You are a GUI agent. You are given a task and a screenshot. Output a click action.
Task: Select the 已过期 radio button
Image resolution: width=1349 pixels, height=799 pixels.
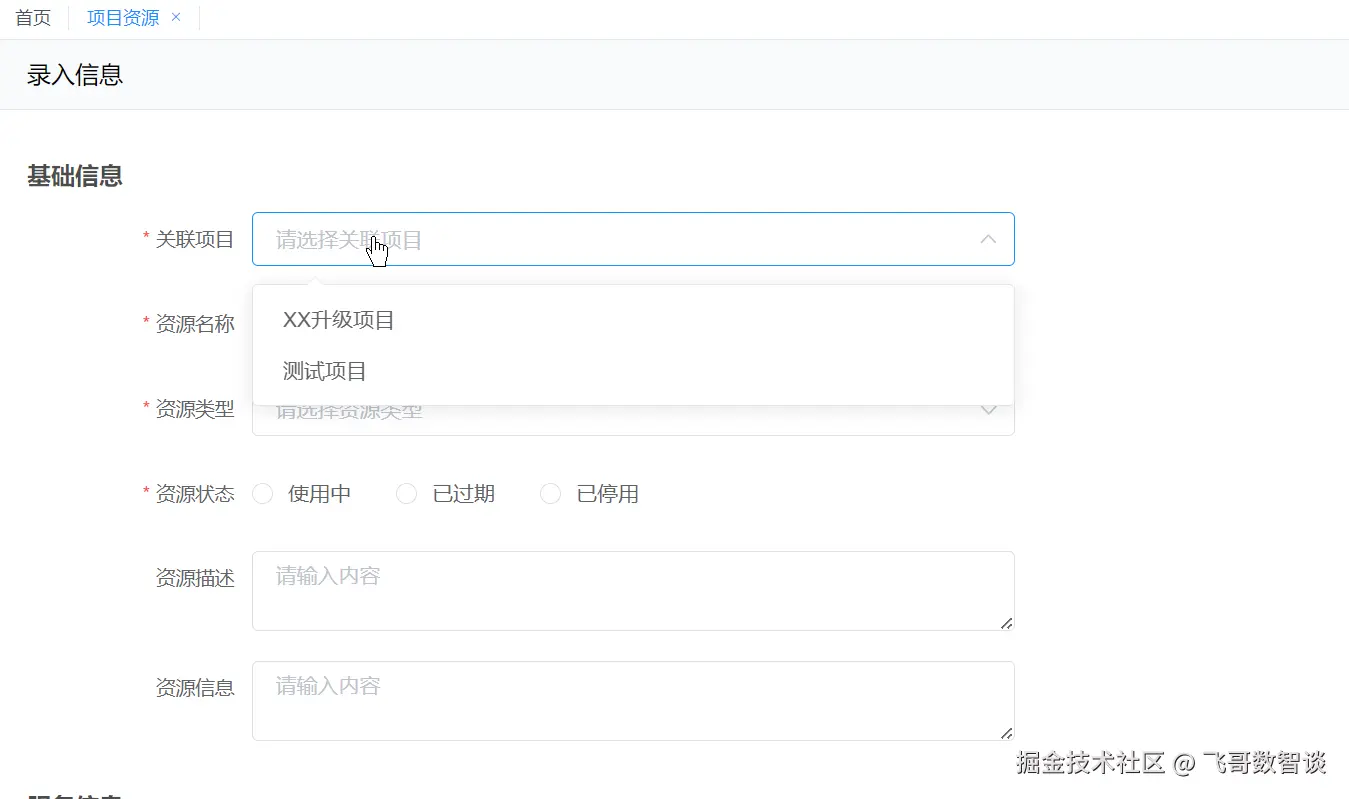click(407, 494)
